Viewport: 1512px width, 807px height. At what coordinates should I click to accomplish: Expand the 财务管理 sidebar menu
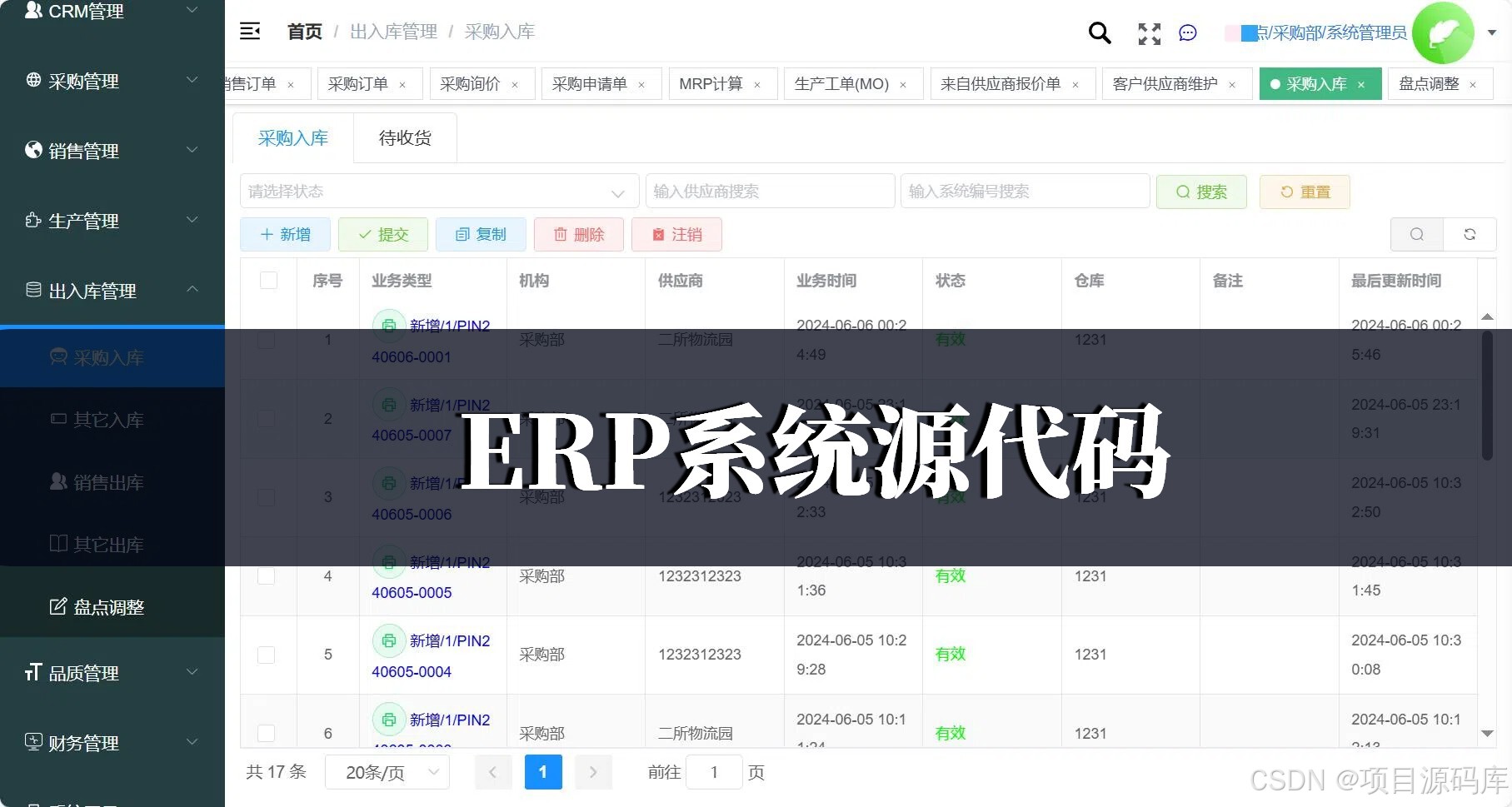112,743
